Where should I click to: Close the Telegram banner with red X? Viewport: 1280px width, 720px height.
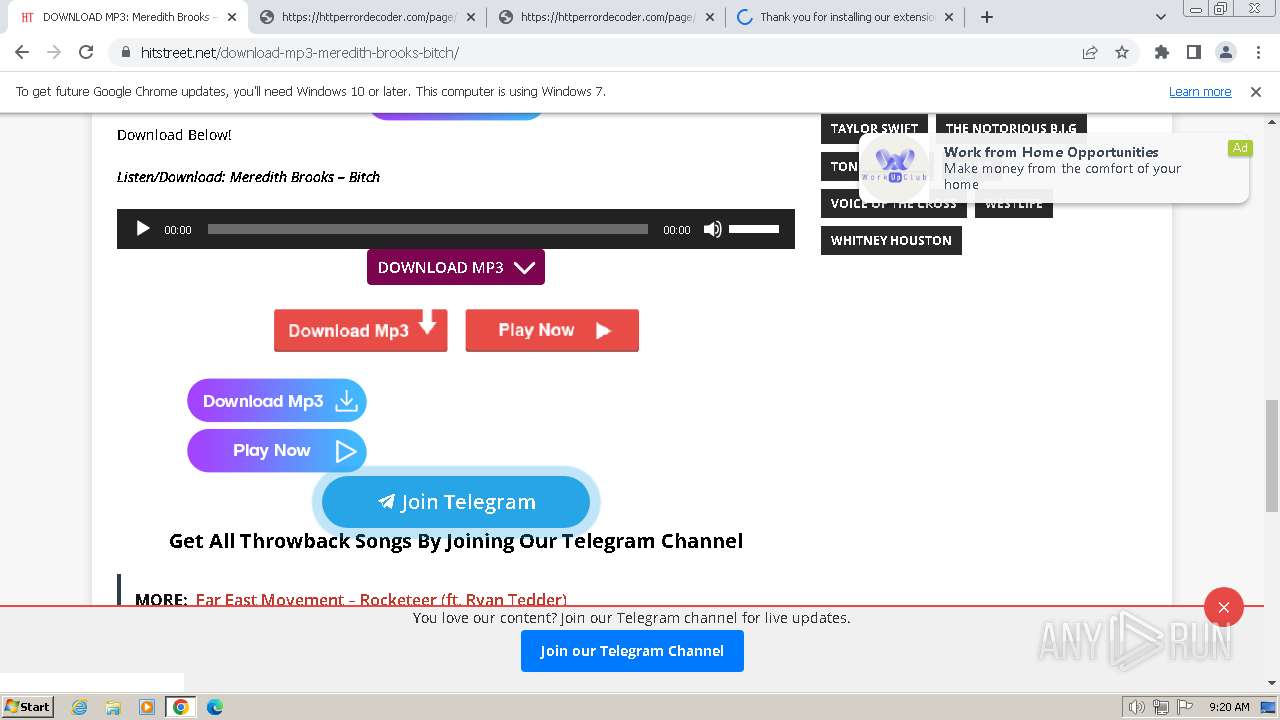[1223, 607]
